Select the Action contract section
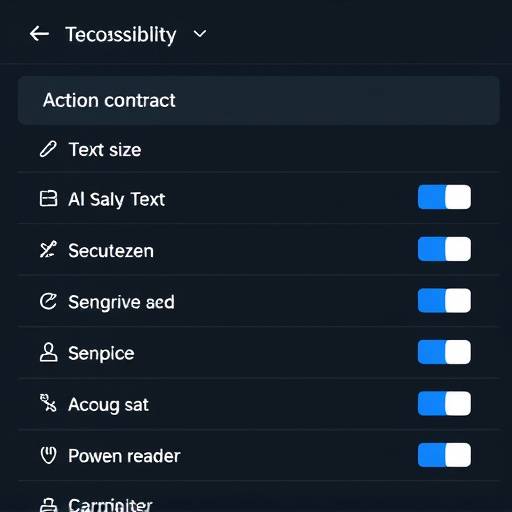512x512 pixels. coord(258,100)
